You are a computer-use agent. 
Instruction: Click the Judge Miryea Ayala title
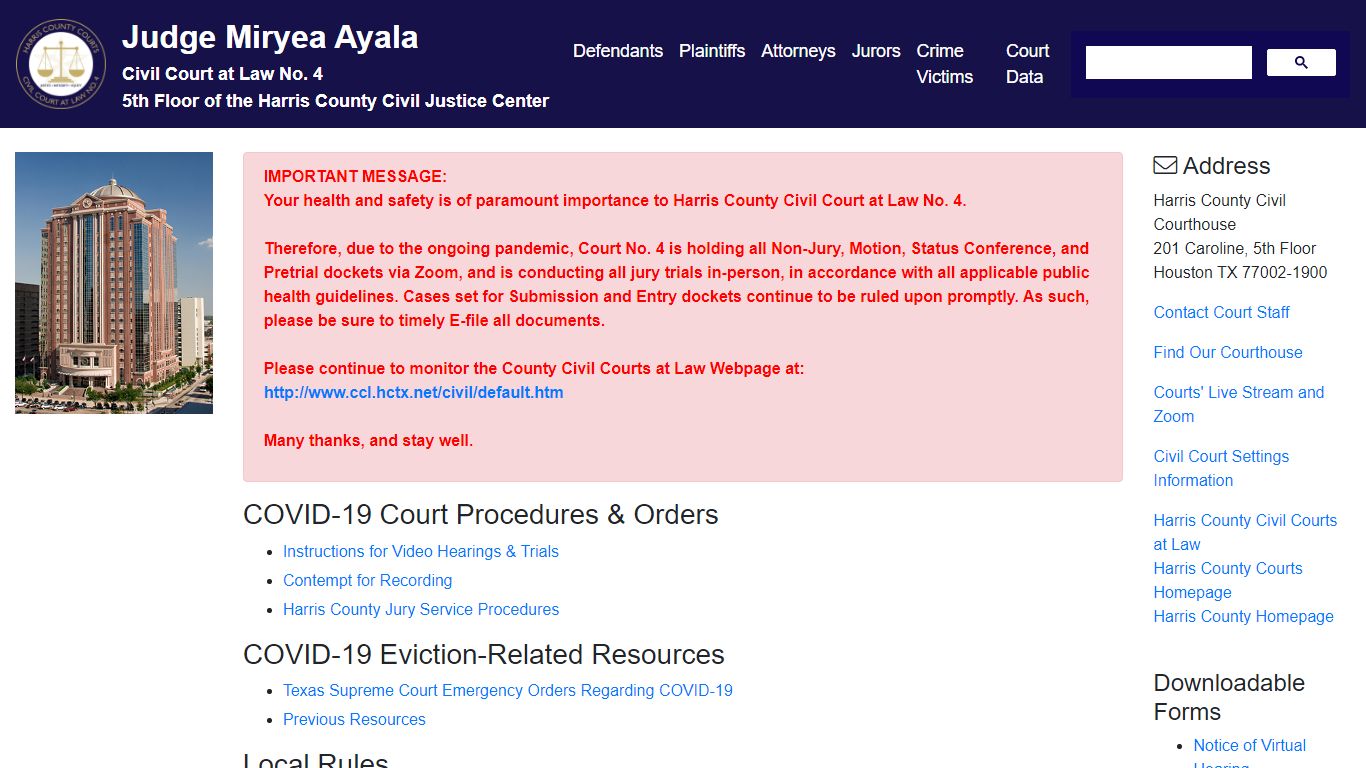(x=270, y=37)
